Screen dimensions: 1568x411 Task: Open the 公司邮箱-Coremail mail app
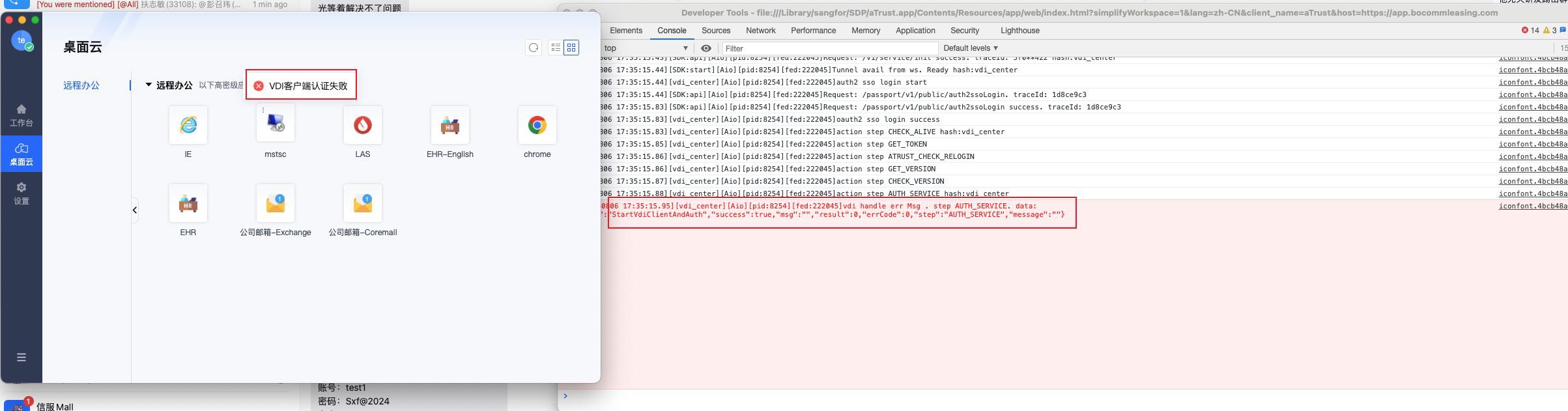pyautogui.click(x=363, y=203)
